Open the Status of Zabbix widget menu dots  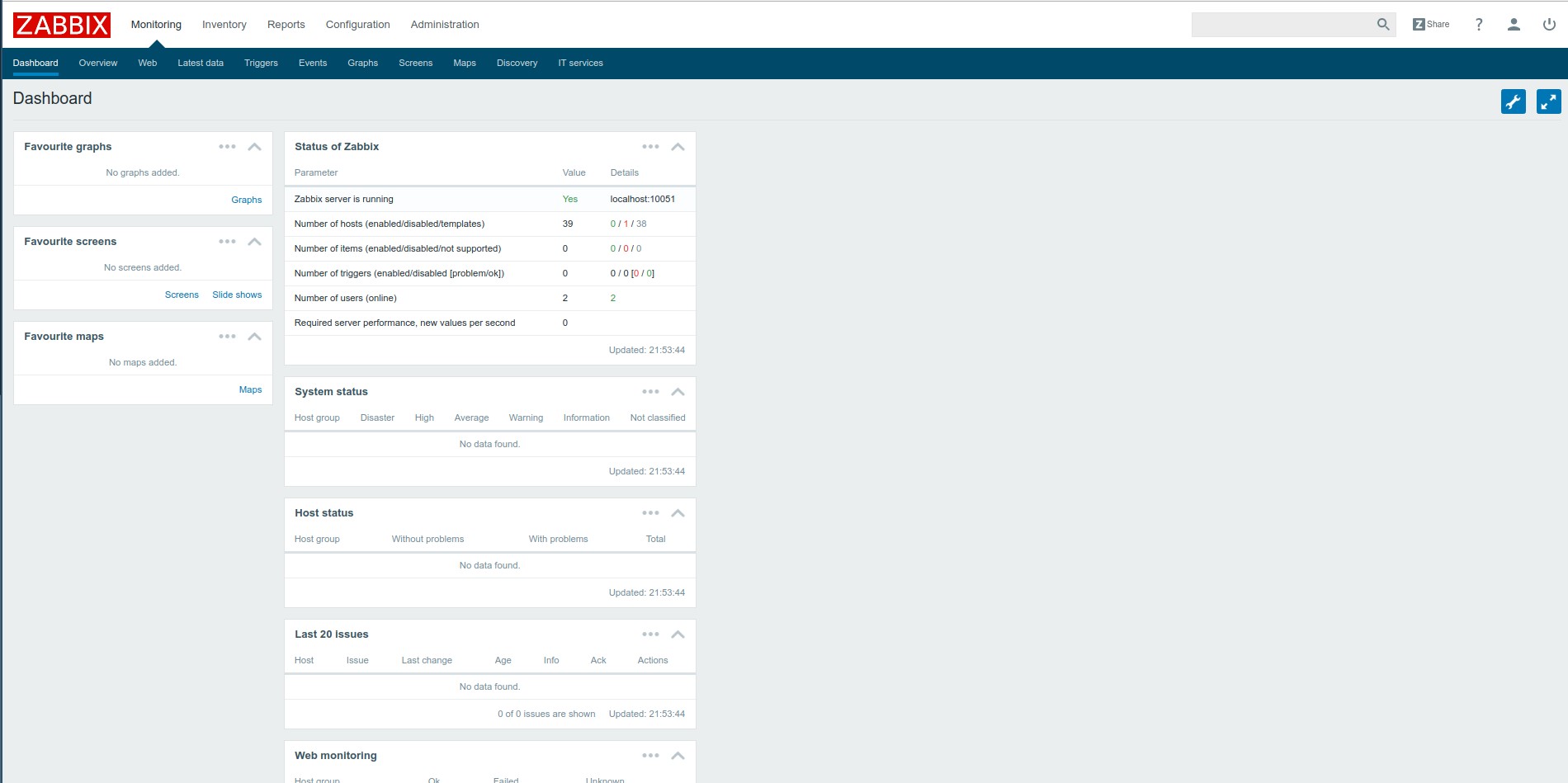click(650, 147)
